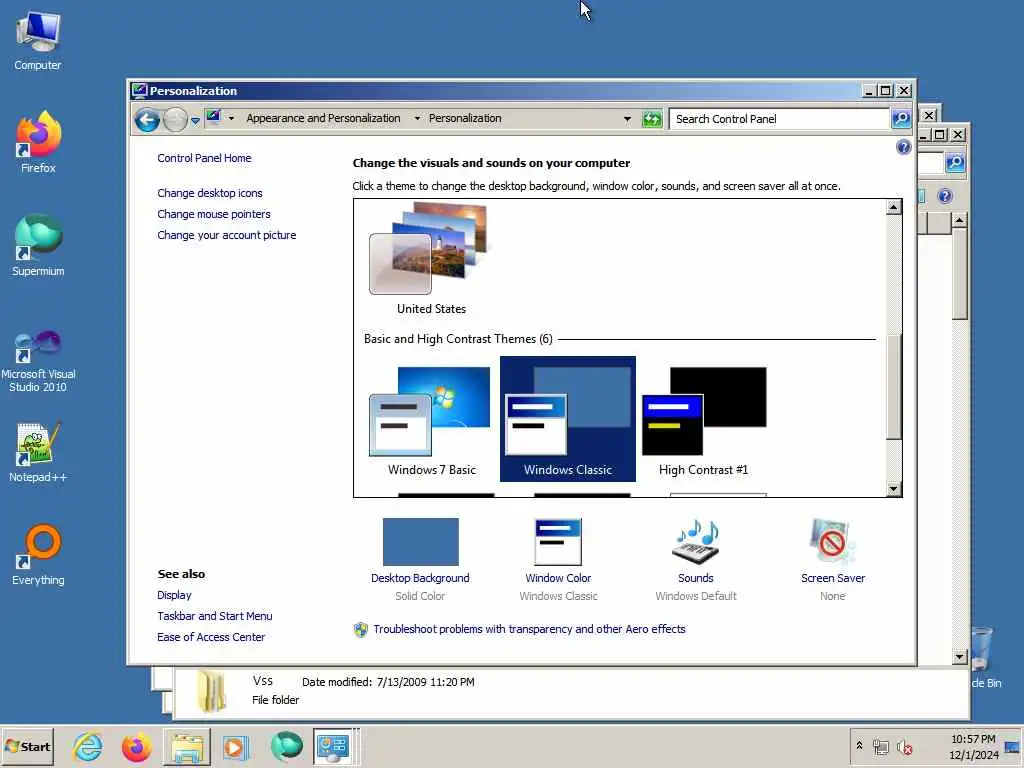Viewport: 1024px width, 768px height.
Task: Show hidden tray icons arrow
Action: [x=859, y=745]
